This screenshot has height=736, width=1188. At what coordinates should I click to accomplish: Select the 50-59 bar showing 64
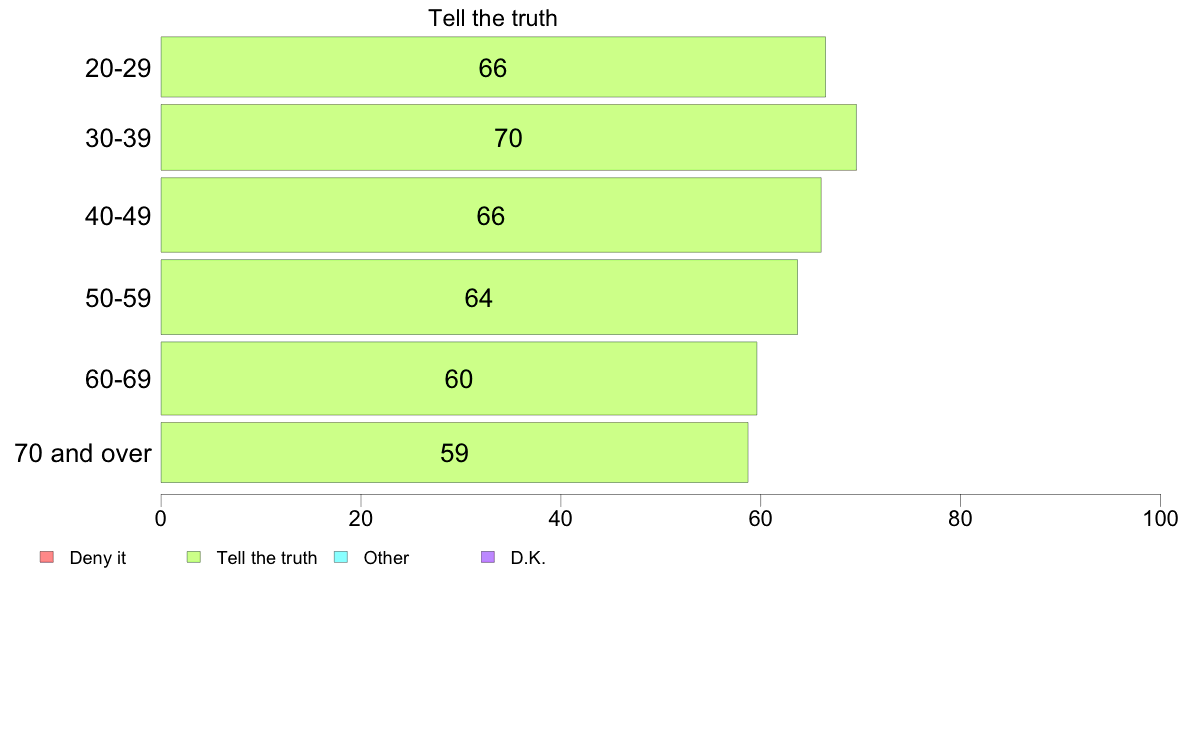[x=479, y=297]
